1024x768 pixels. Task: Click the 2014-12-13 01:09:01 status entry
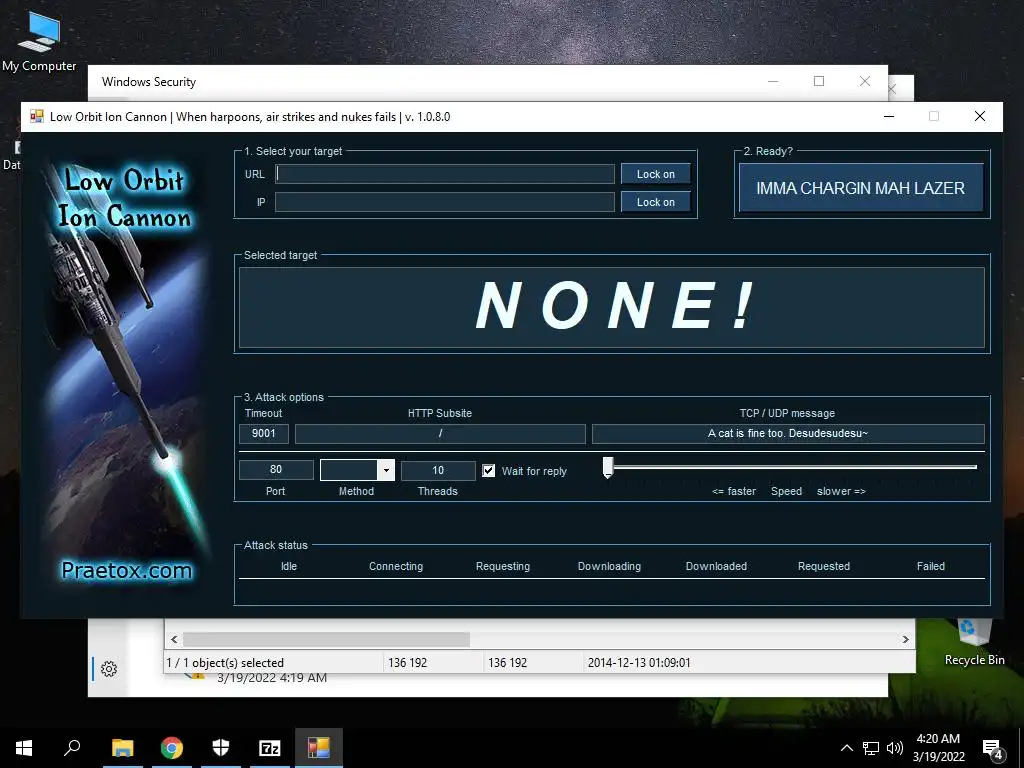point(639,662)
